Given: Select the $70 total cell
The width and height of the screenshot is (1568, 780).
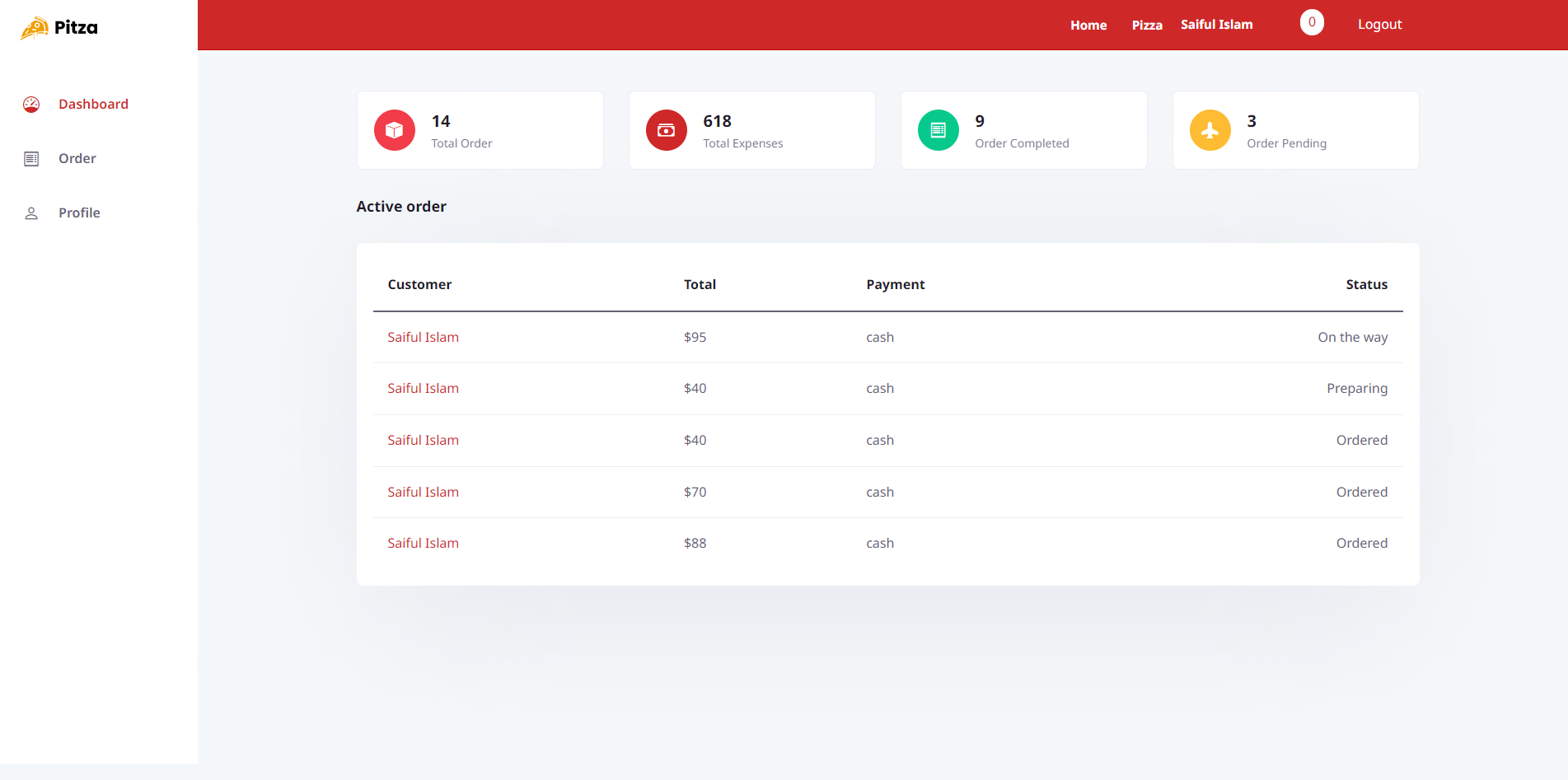Looking at the screenshot, I should pos(695,492).
